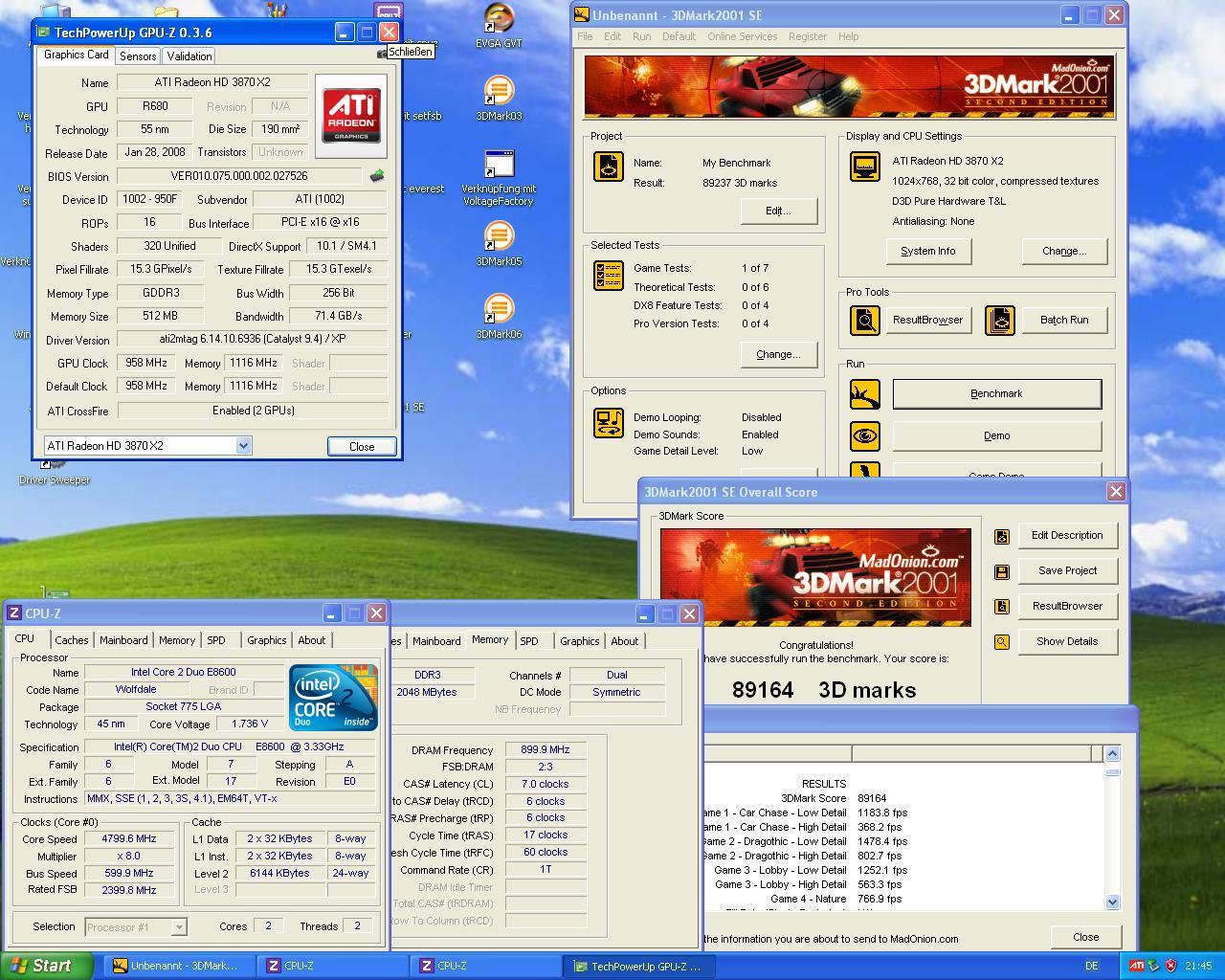This screenshot has width=1225, height=980.
Task: Open the Help menu in 3DMark2001 SE
Action: 848,36
